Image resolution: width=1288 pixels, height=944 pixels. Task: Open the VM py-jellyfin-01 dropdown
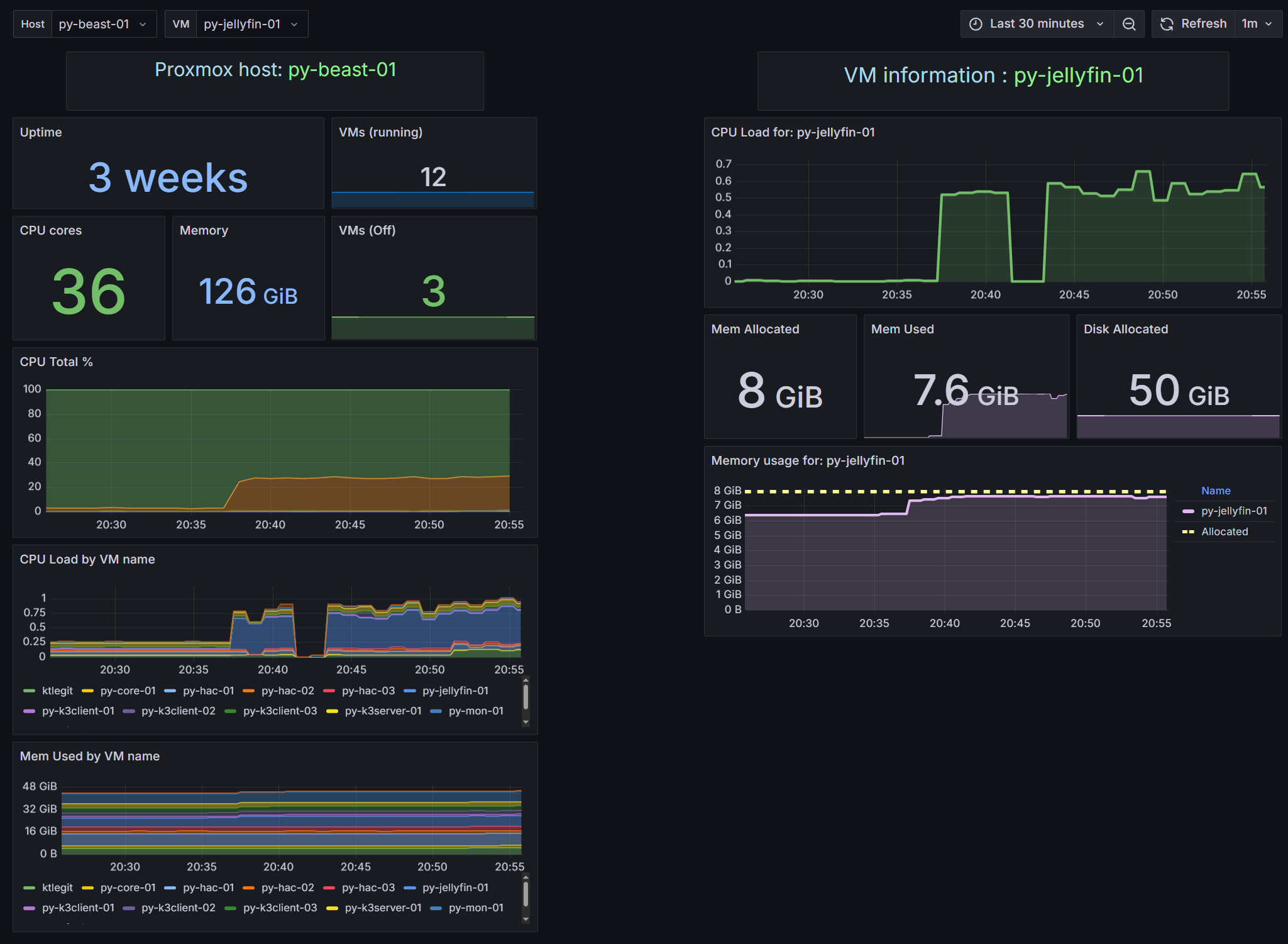(251, 24)
